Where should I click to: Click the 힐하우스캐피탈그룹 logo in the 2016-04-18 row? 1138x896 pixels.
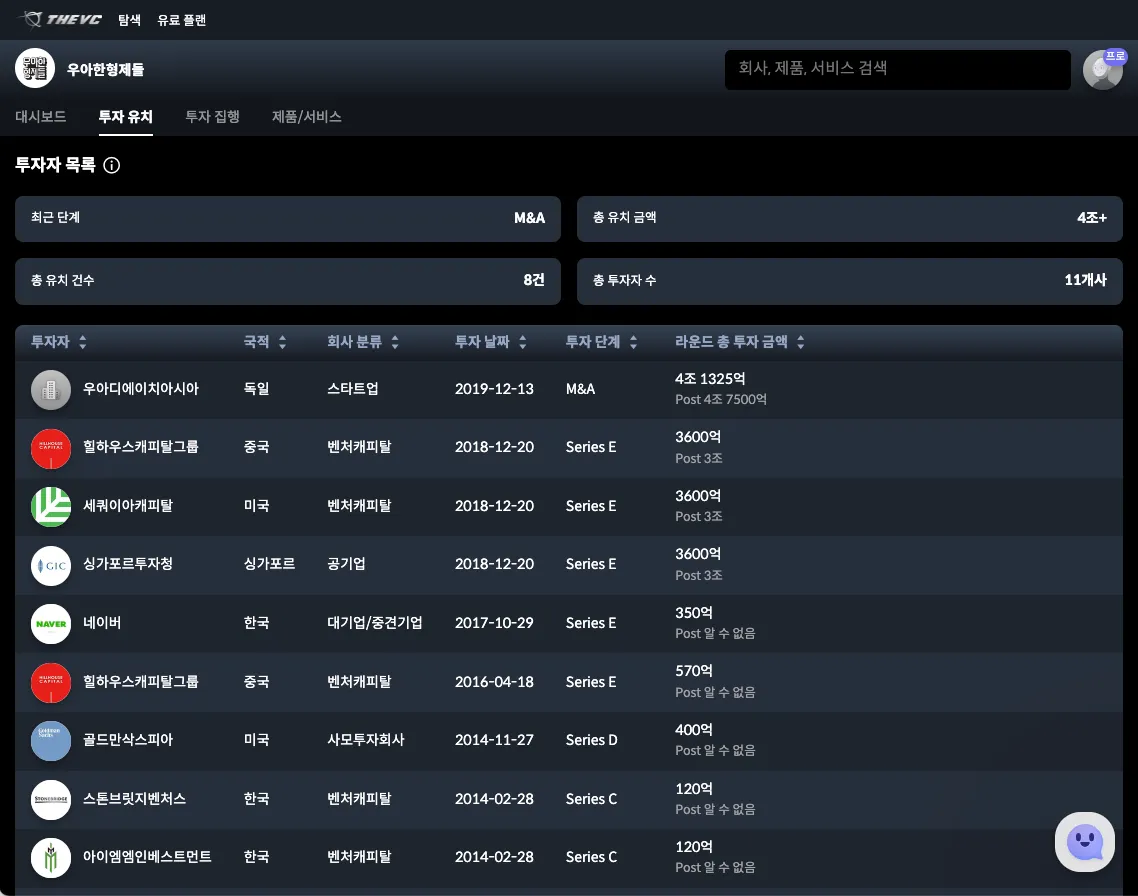(x=51, y=682)
